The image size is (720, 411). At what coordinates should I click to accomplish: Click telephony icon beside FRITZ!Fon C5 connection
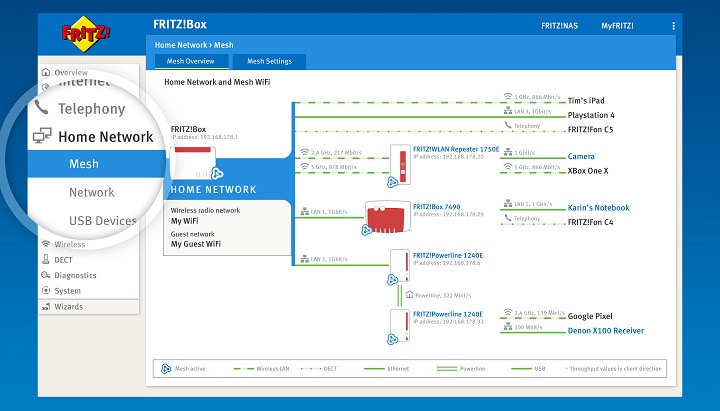[x=508, y=125]
